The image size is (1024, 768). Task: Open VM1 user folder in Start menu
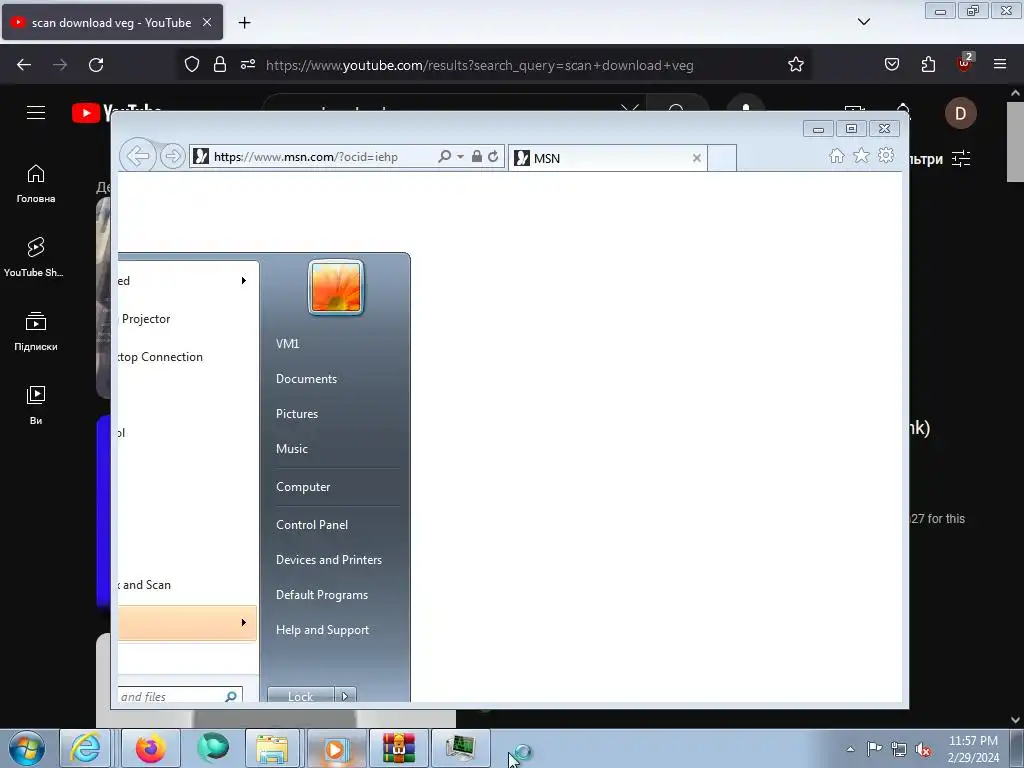287,344
